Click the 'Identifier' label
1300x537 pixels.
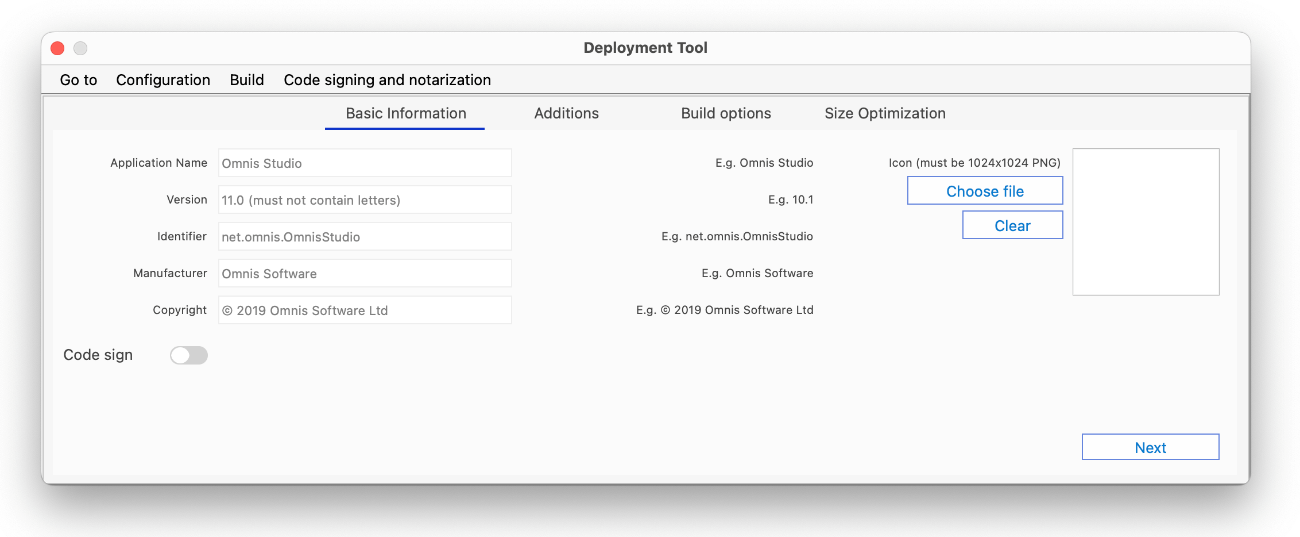point(182,237)
